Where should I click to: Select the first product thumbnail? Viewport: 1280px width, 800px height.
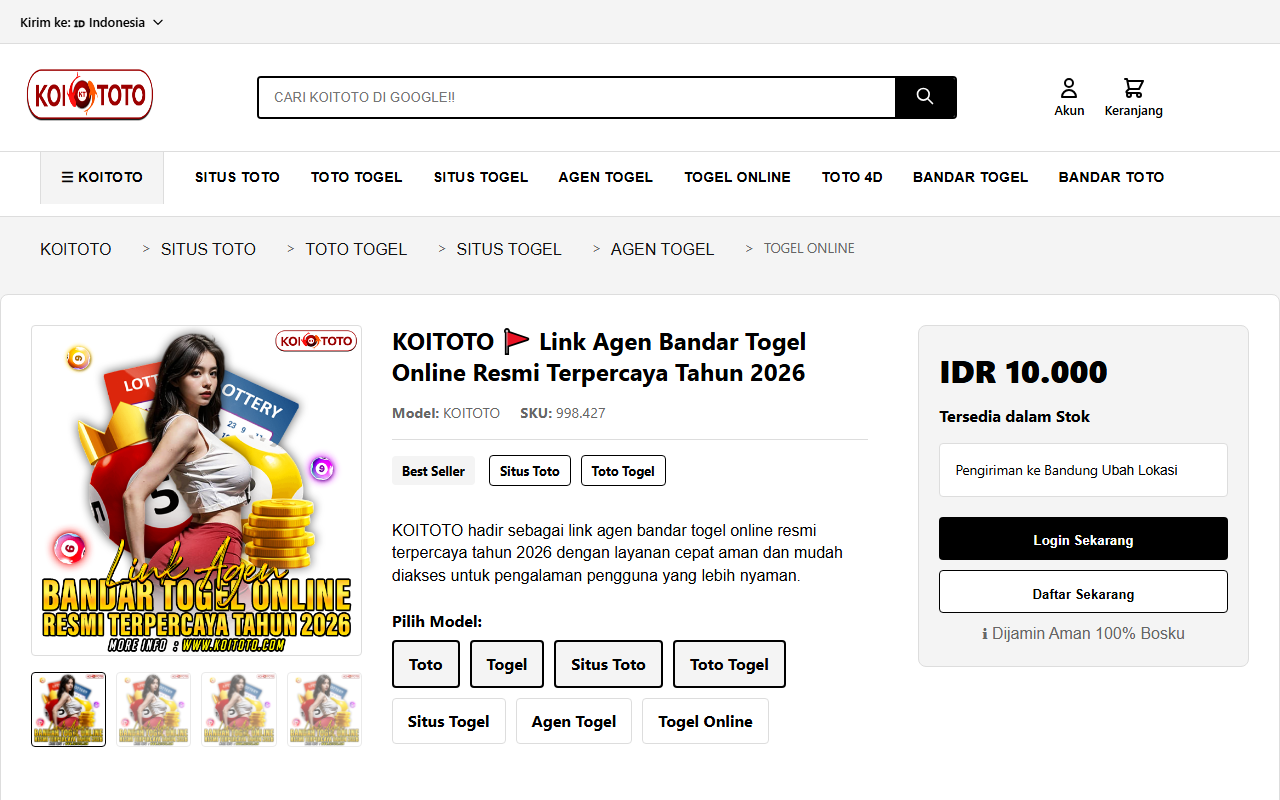pyautogui.click(x=69, y=709)
